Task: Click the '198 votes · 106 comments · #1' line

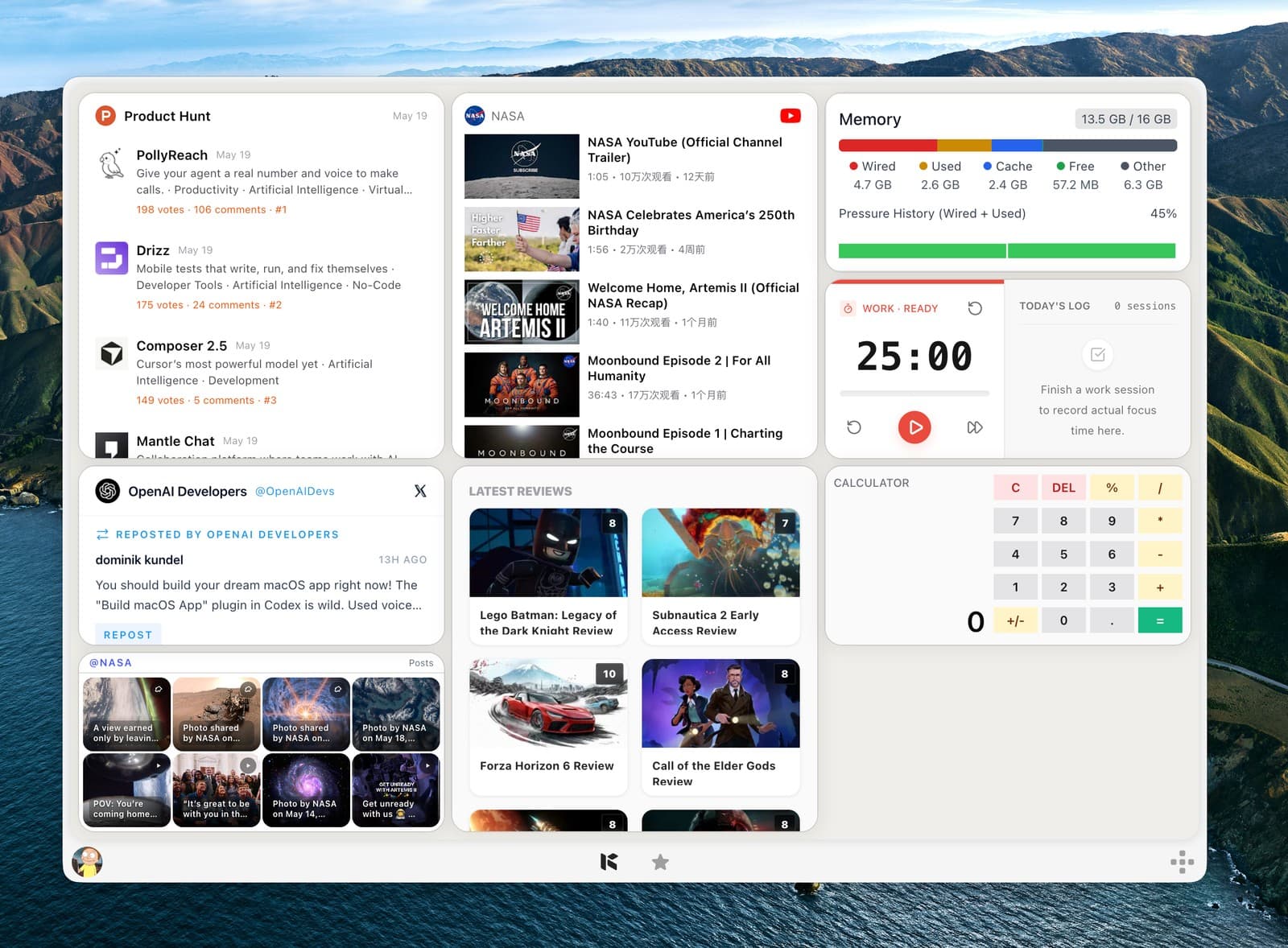Action: 212,209
